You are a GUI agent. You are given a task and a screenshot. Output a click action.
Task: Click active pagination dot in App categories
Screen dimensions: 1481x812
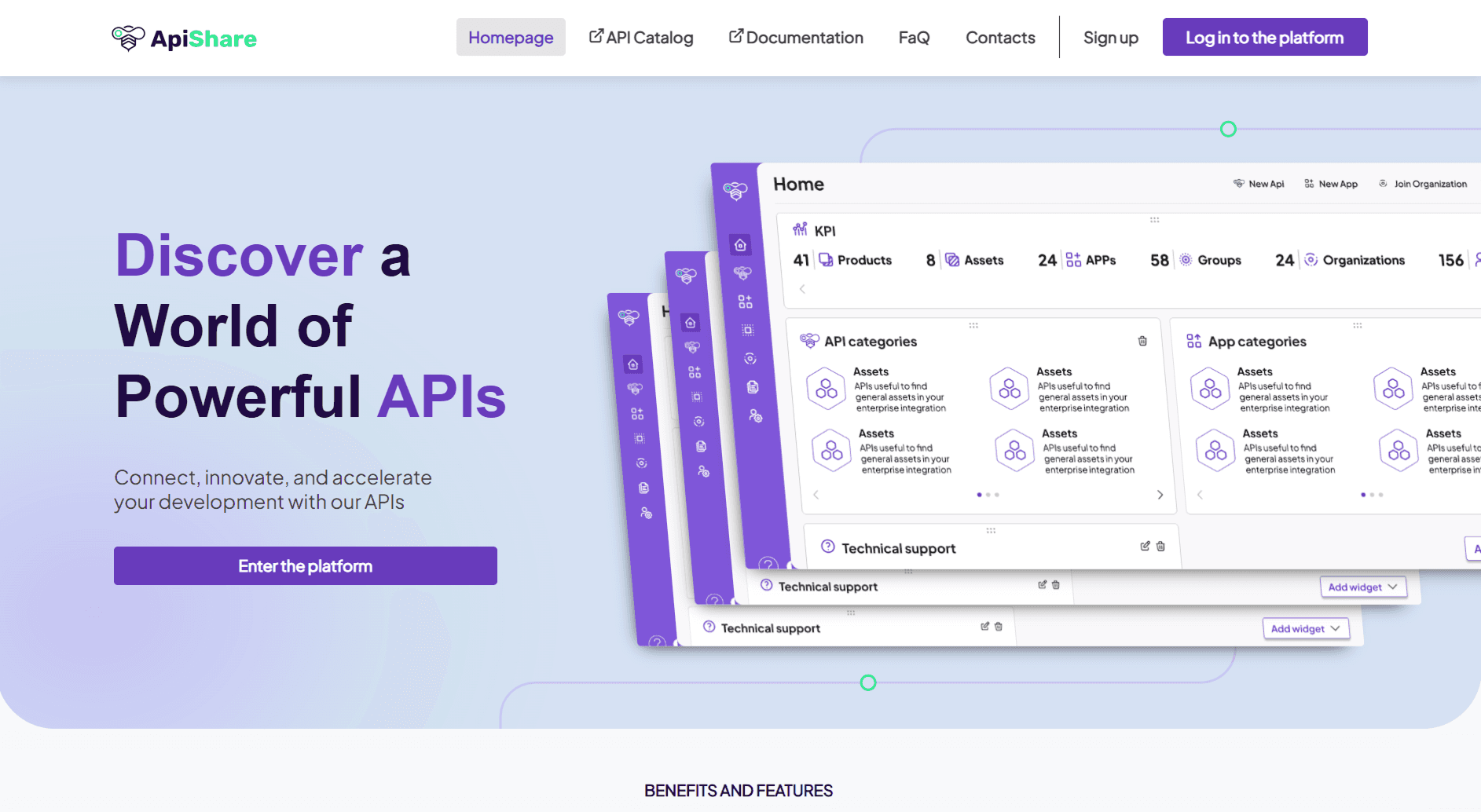pyautogui.click(x=1363, y=495)
